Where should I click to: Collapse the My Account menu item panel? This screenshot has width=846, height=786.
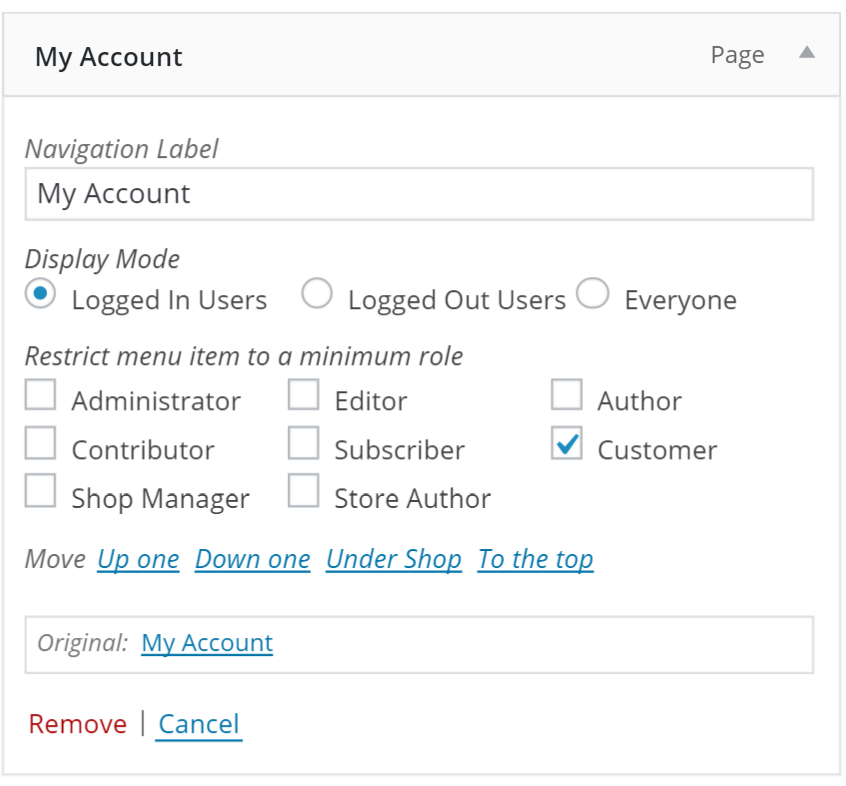[x=807, y=53]
